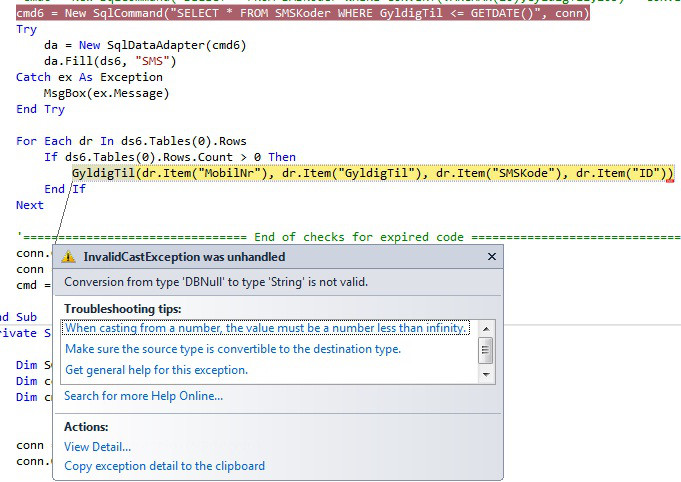Open the casting from a number tip

click(265, 328)
